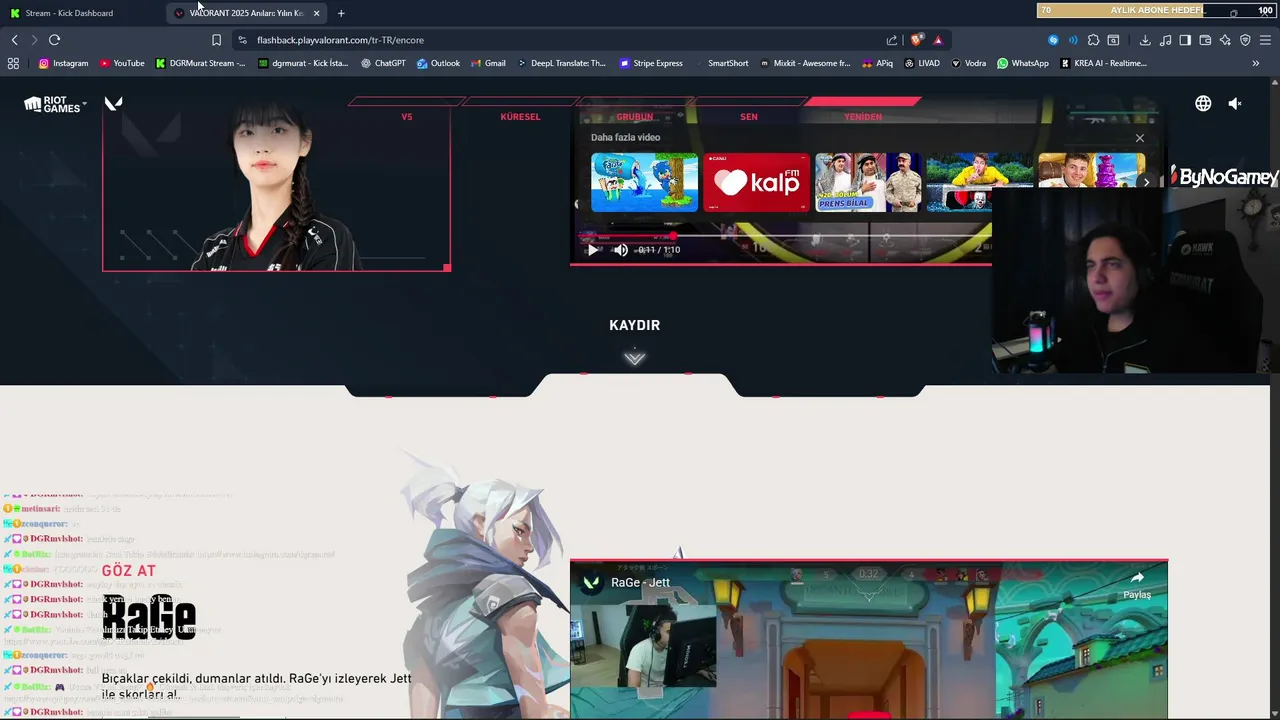The height and width of the screenshot is (720, 1280).
Task: Open the RaGe - Jett video title
Action: (640, 583)
